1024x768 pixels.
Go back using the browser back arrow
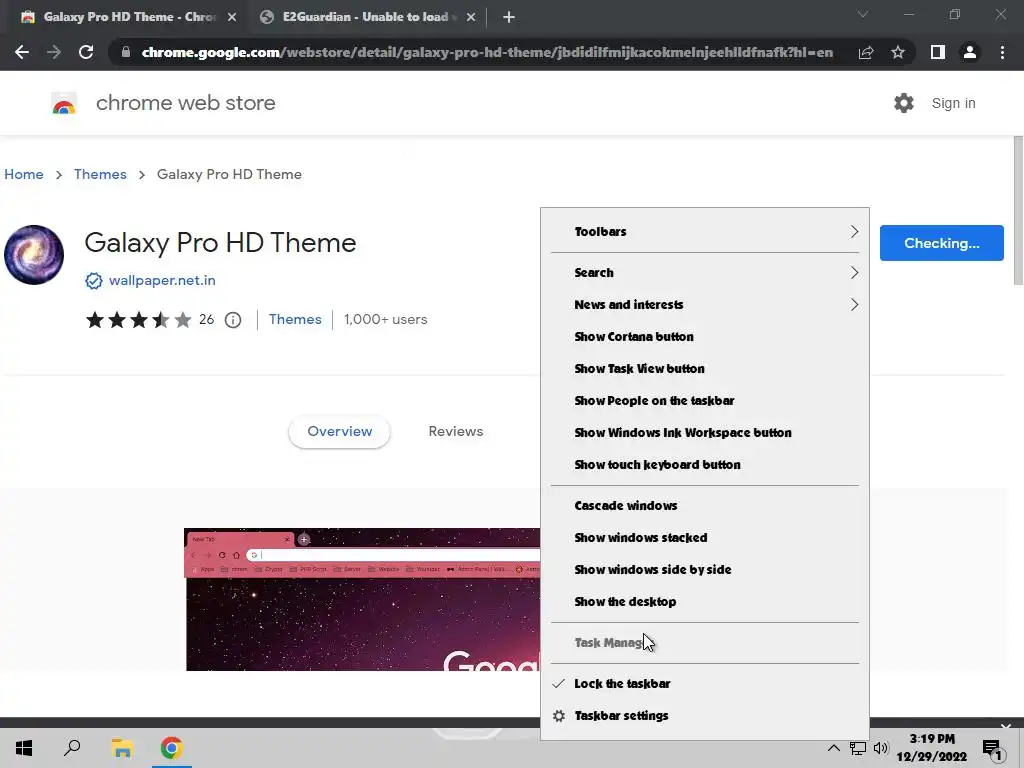tap(22, 52)
